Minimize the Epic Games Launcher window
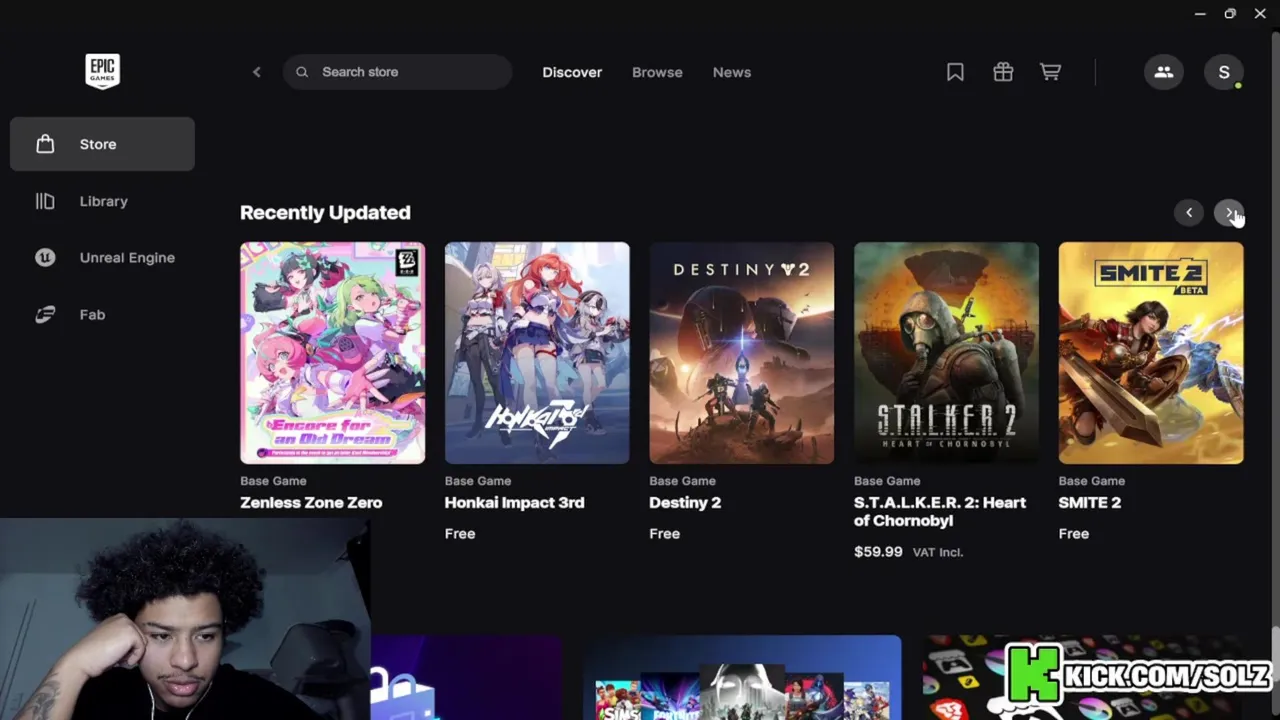Screen dimensions: 1280x720 pyautogui.click(x=1200, y=14)
